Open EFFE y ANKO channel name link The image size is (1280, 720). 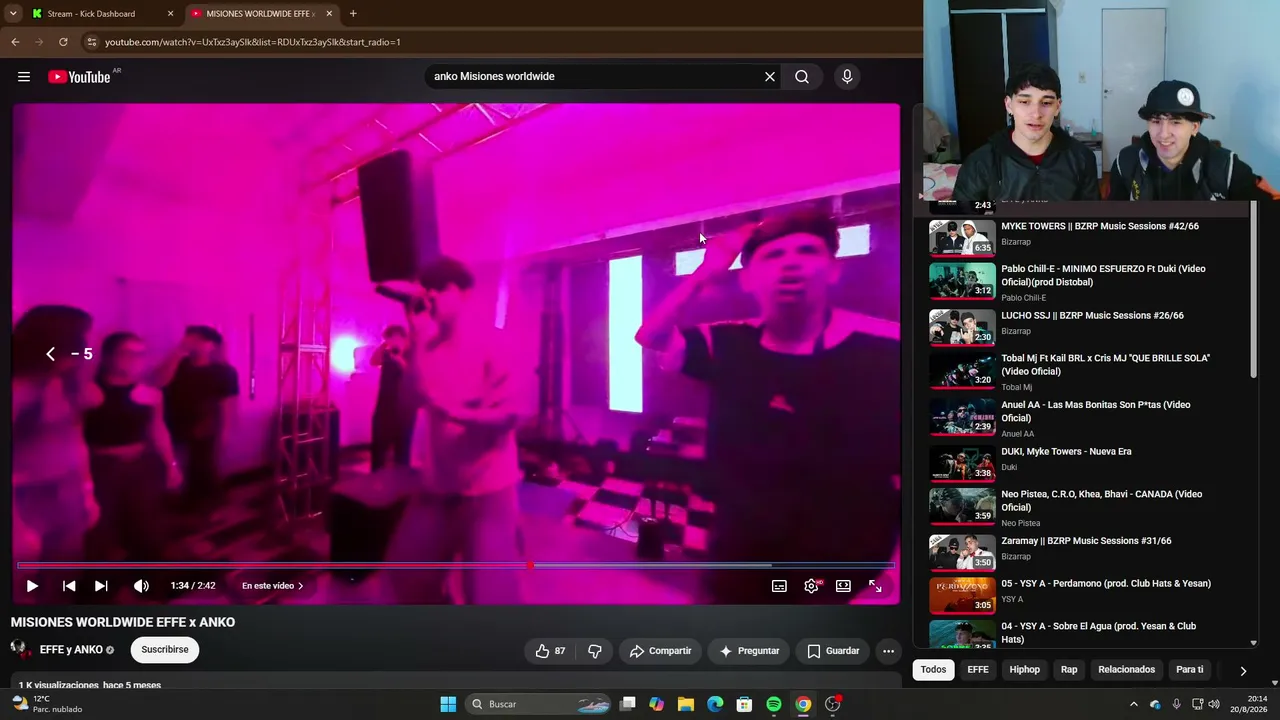click(71, 650)
